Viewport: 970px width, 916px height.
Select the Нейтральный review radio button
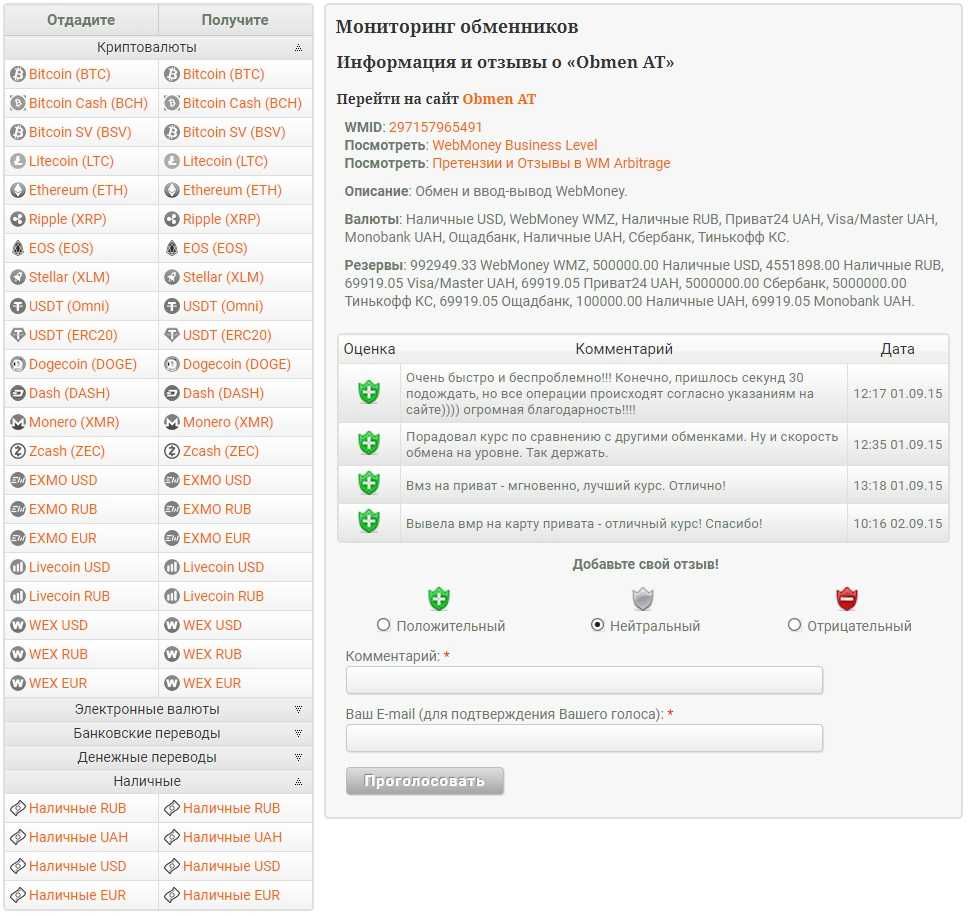pos(597,625)
